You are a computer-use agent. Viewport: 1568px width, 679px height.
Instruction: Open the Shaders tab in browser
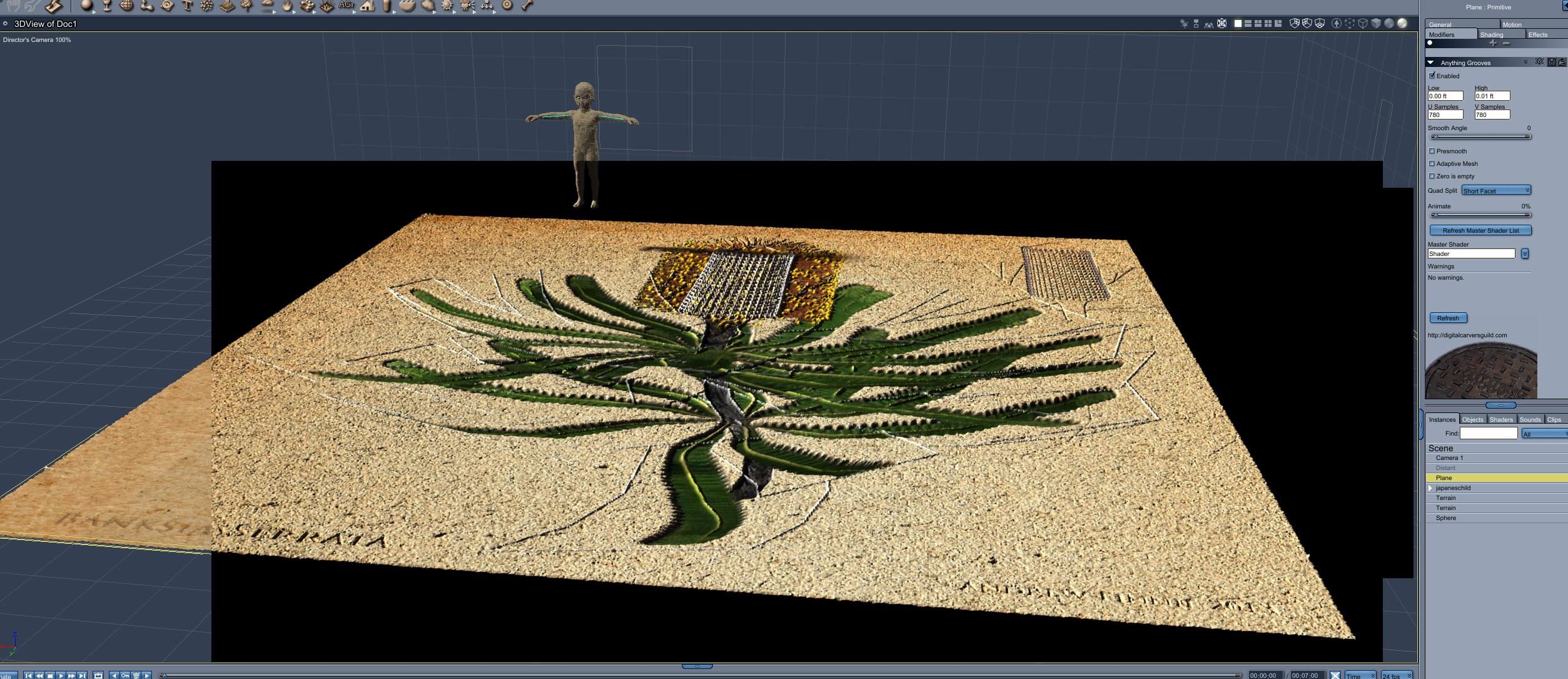tap(1500, 419)
